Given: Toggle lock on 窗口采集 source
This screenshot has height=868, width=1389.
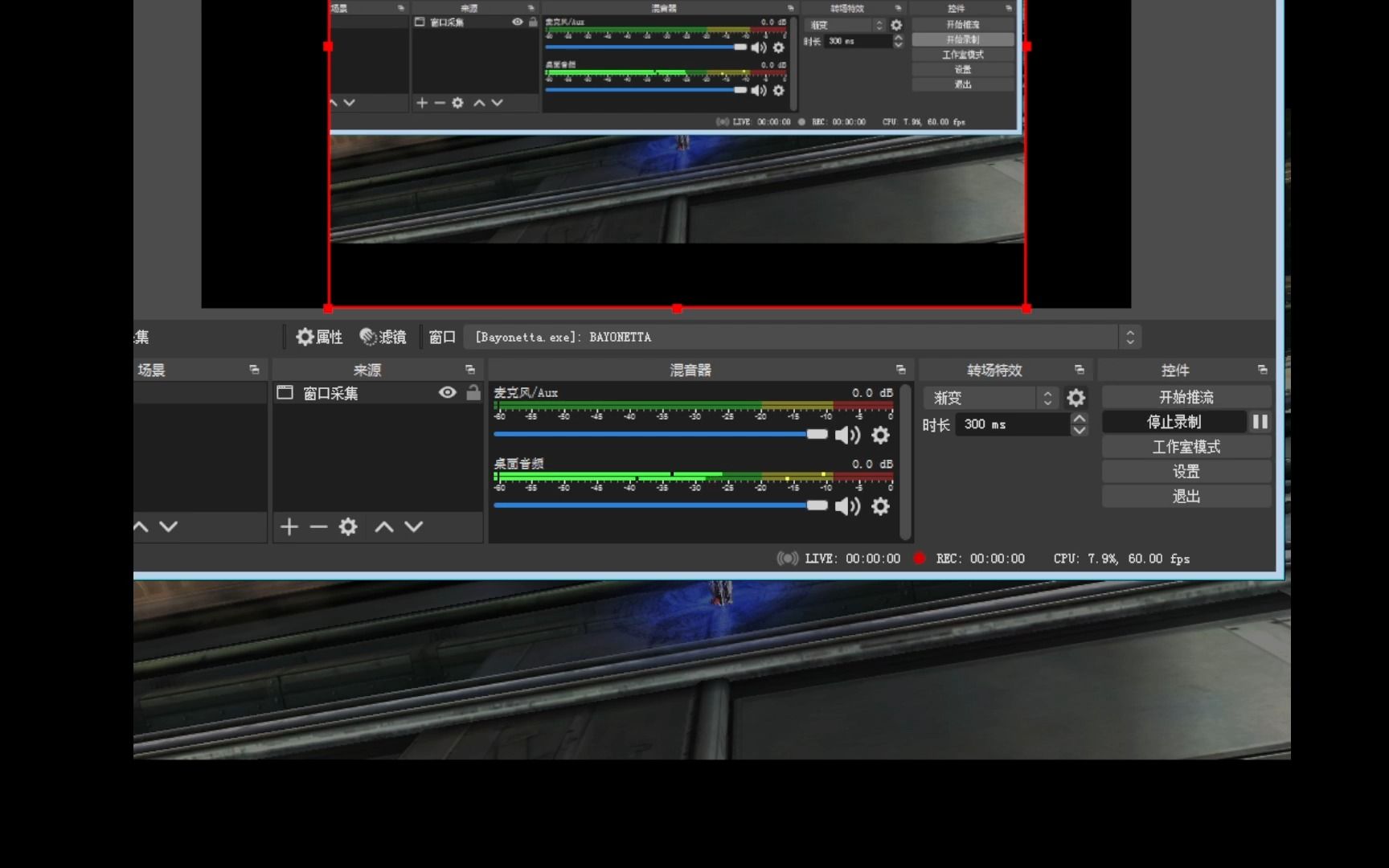Looking at the screenshot, I should pyautogui.click(x=473, y=392).
